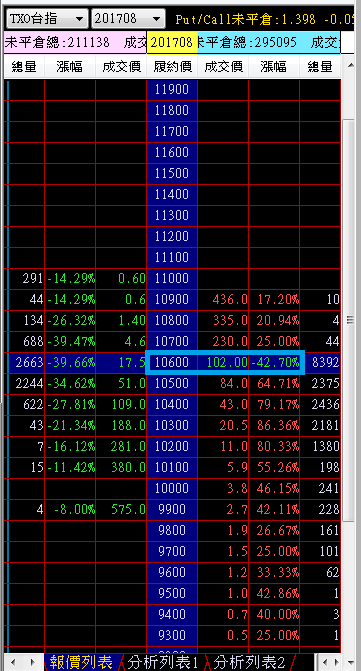This screenshot has width=361, height=671.
Task: Click the 102.00 put price cell
Action: click(x=223, y=362)
